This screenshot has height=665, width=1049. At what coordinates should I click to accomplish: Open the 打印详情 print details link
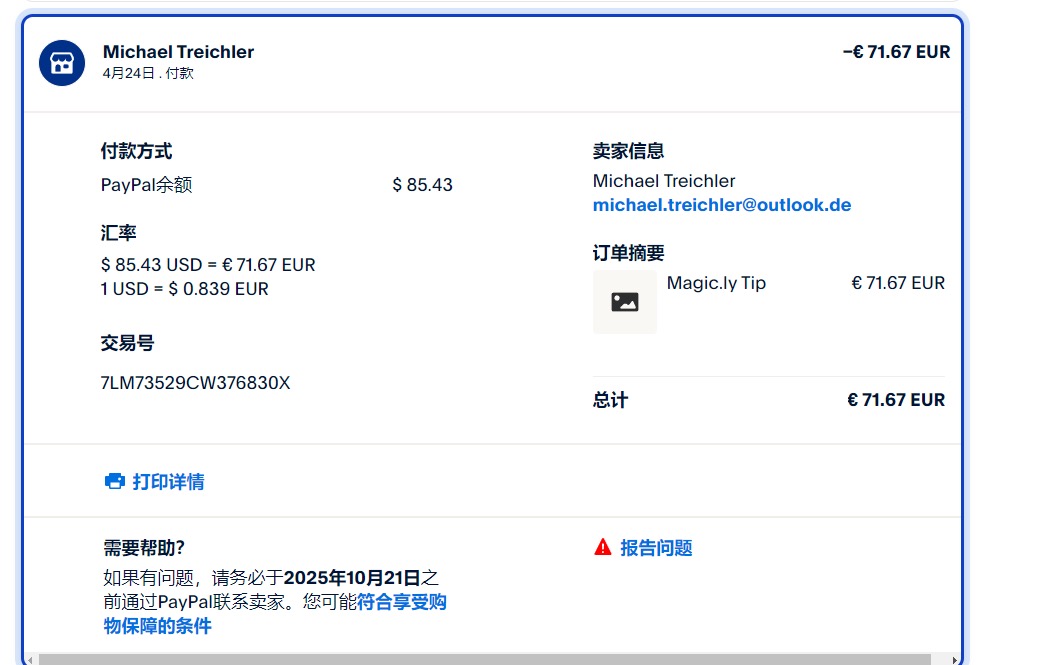[x=168, y=482]
